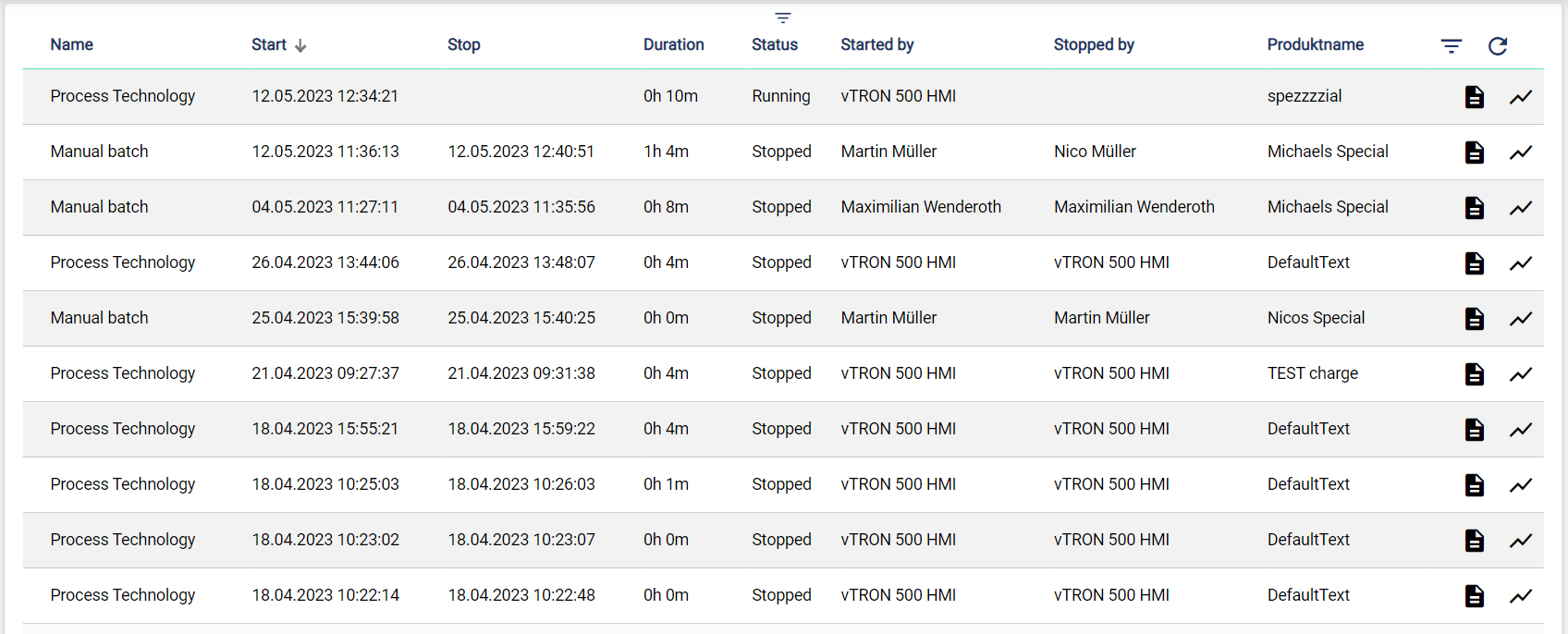
Task: Open report for Nicos Special batch
Action: (1474, 319)
